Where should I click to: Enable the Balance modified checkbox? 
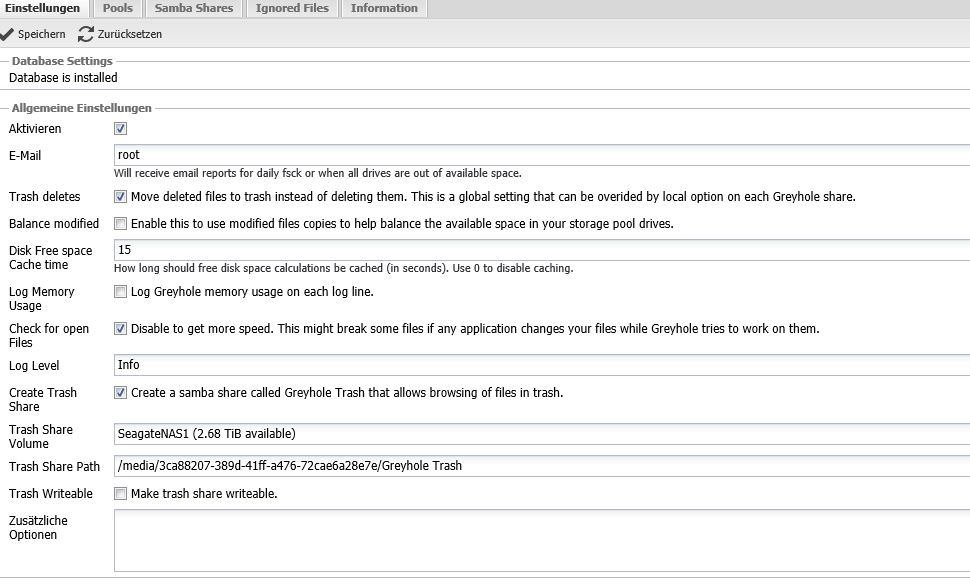pos(121,224)
